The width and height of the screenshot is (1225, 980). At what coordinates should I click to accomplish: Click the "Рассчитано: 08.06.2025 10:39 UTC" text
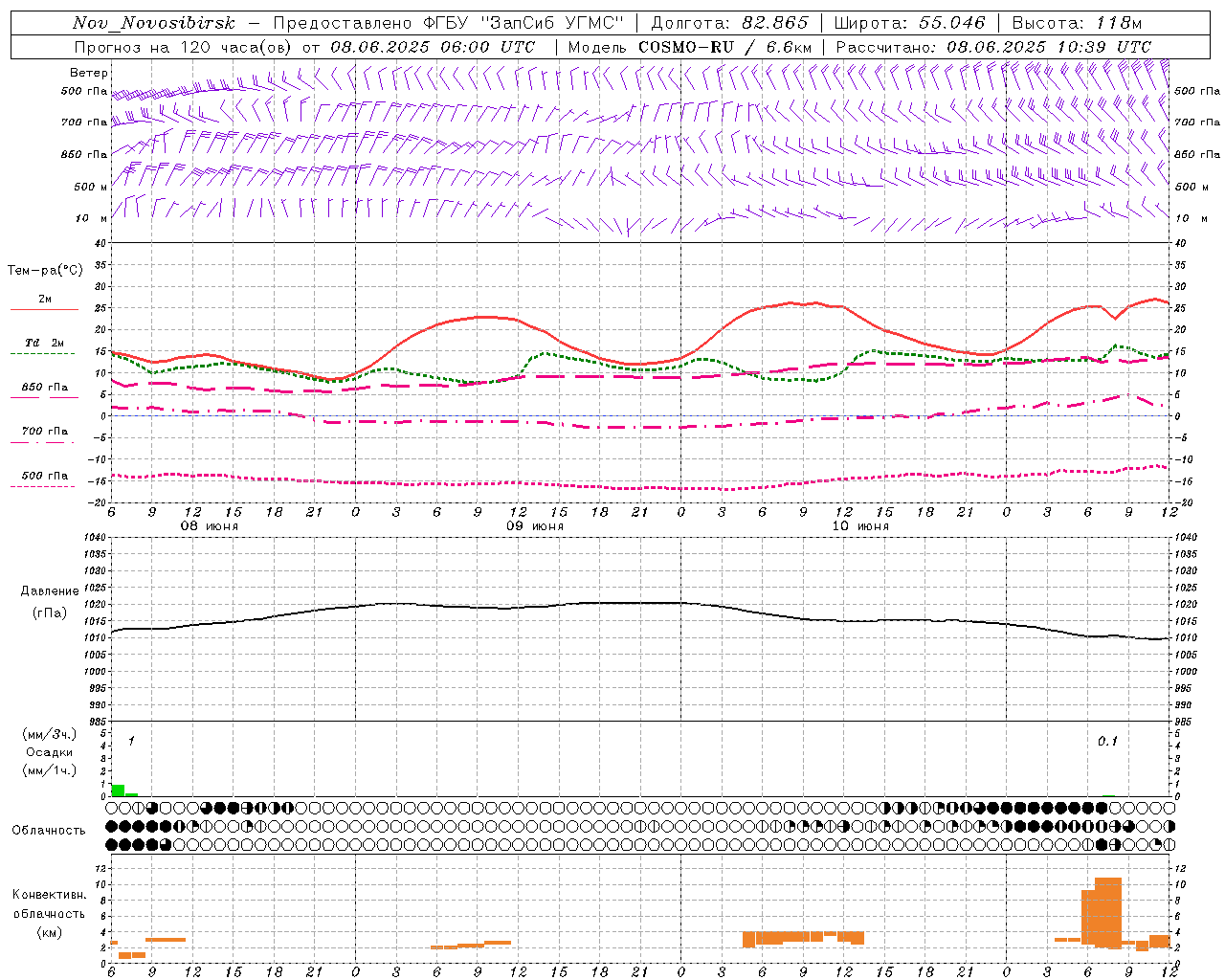pyautogui.click(x=993, y=47)
